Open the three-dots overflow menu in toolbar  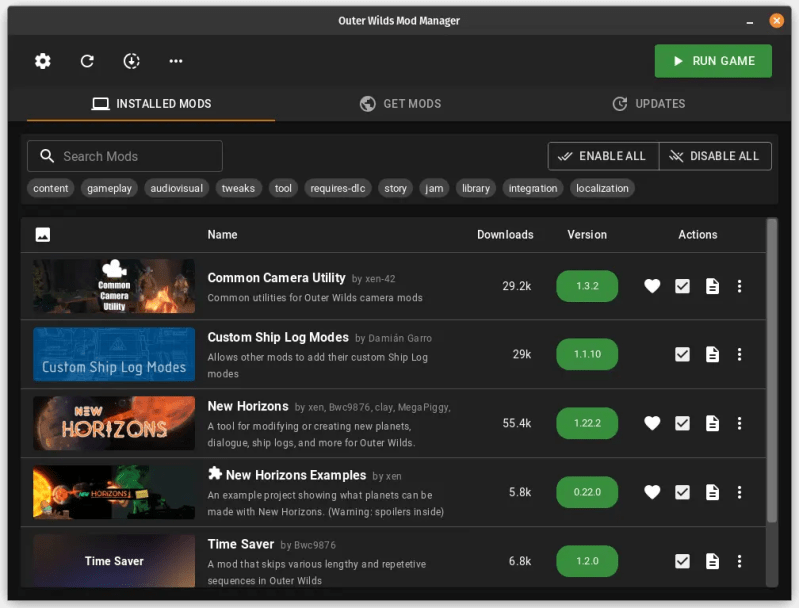(176, 61)
